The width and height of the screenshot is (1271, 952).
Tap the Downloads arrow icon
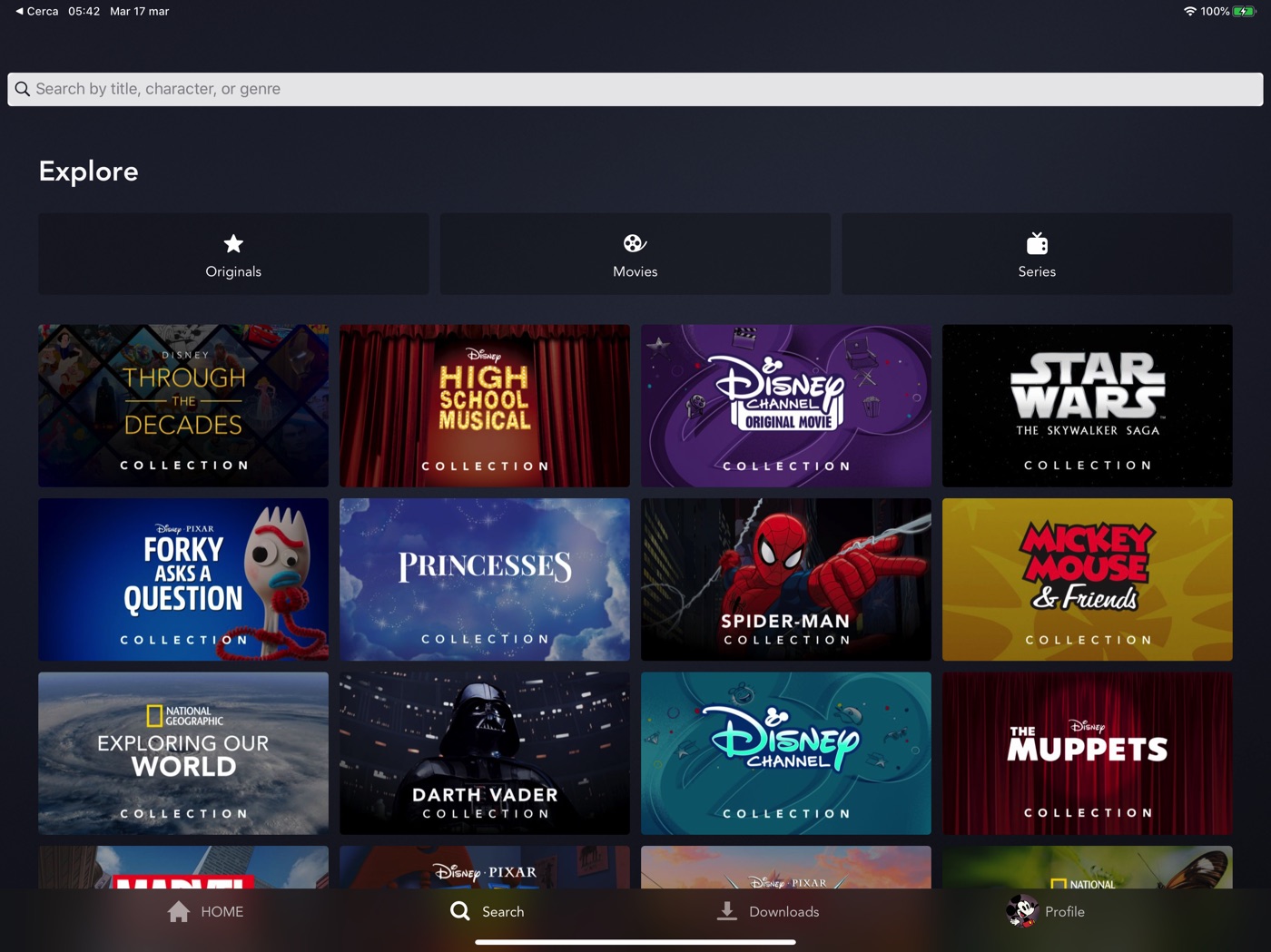(726, 911)
